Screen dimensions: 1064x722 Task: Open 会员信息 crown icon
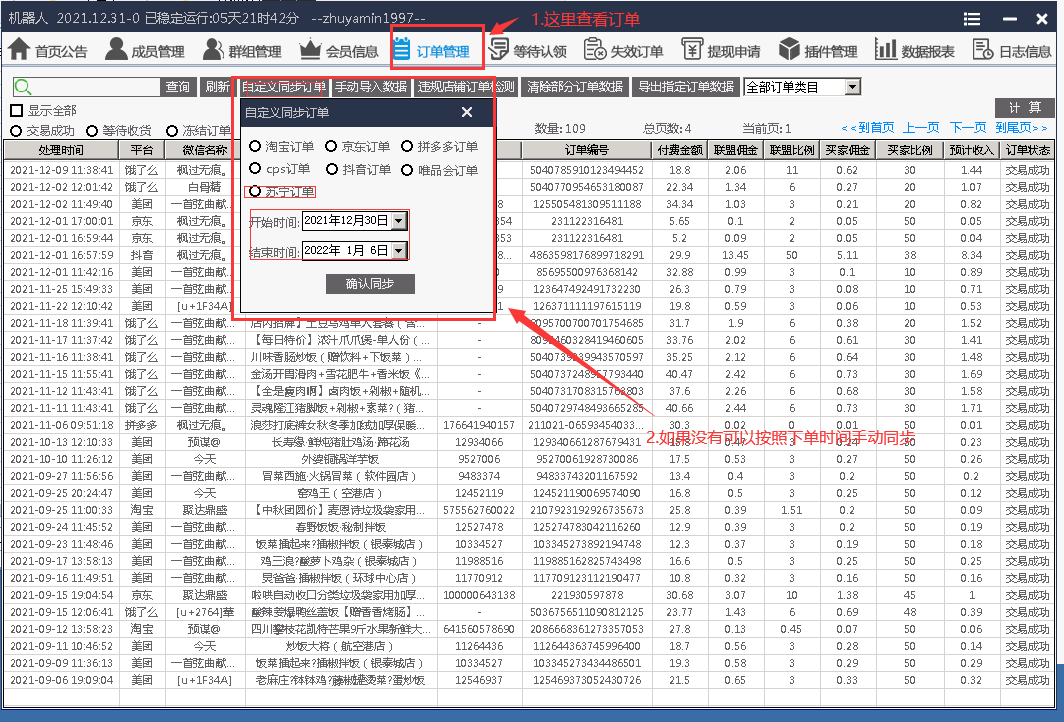coord(310,49)
